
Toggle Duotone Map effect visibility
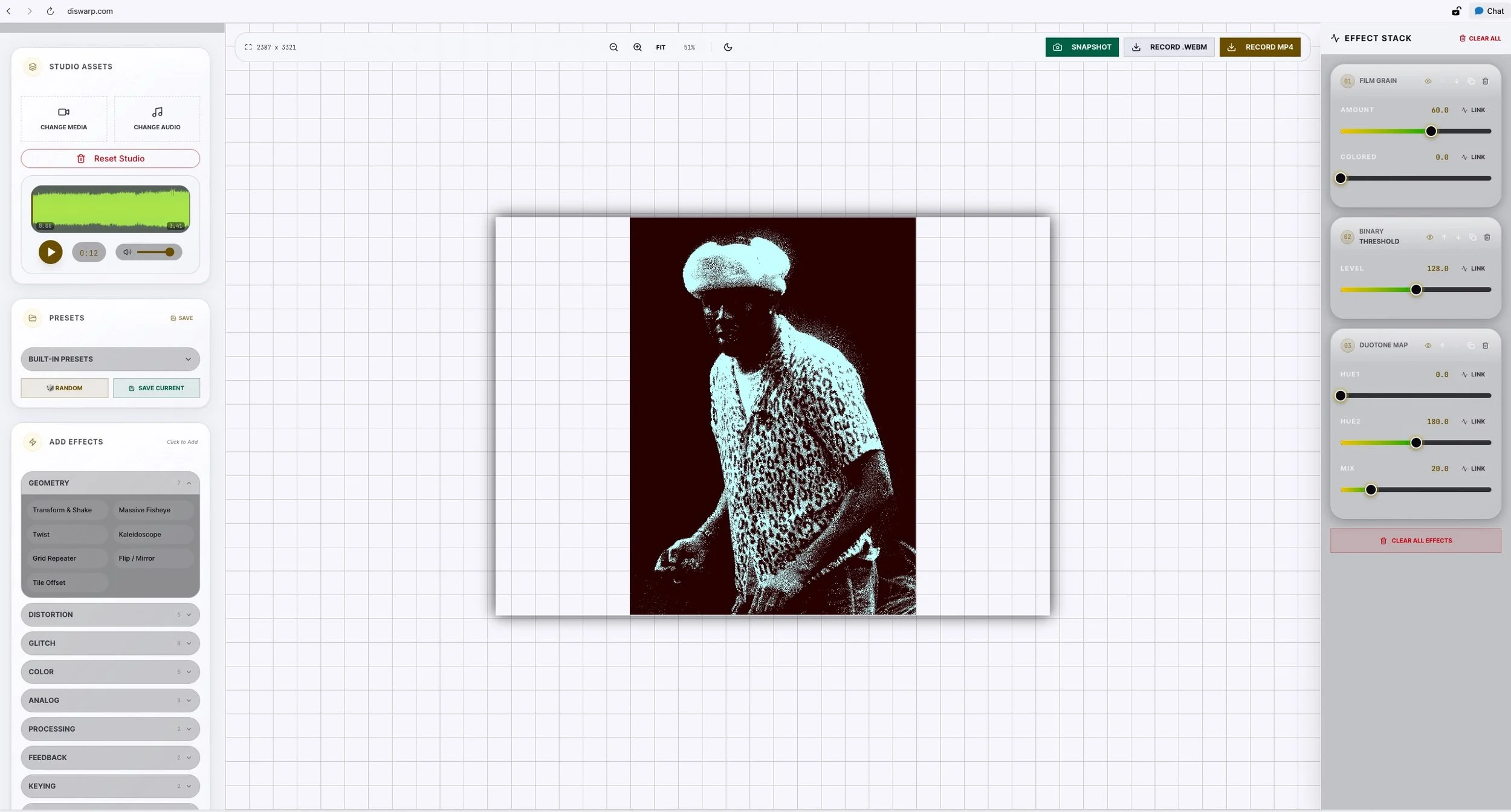[x=1428, y=346]
